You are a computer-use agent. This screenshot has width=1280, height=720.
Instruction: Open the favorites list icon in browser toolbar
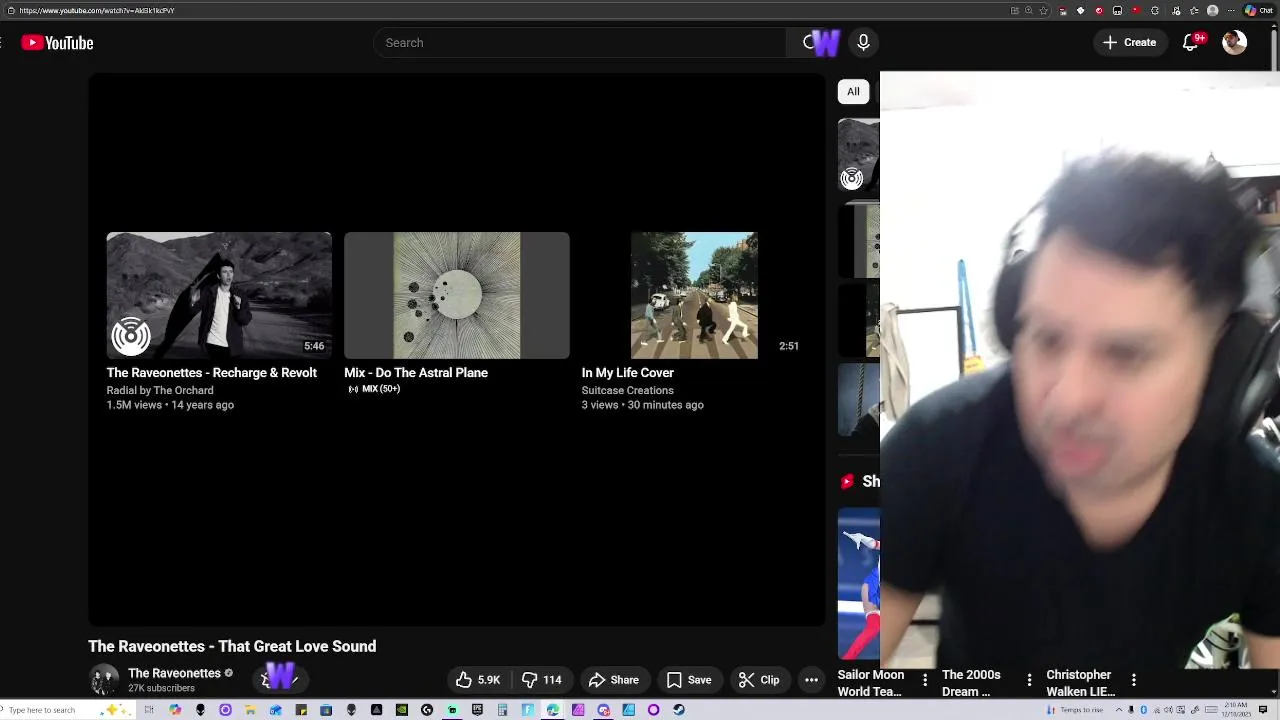(1194, 11)
